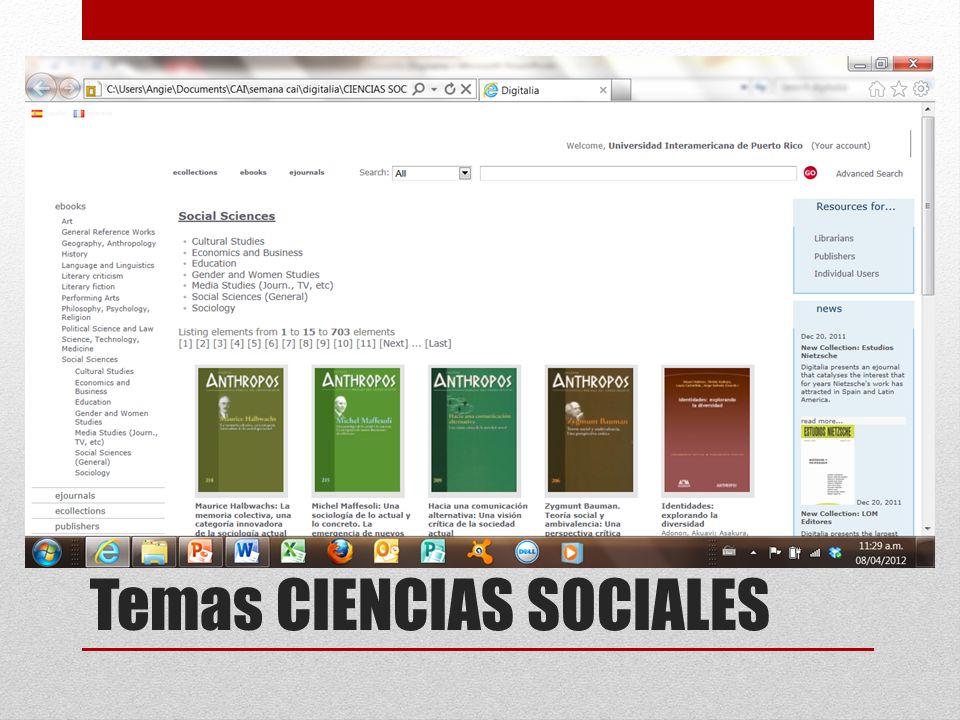The image size is (960, 720).
Task: Open Advanced Search link
Action: (x=869, y=174)
